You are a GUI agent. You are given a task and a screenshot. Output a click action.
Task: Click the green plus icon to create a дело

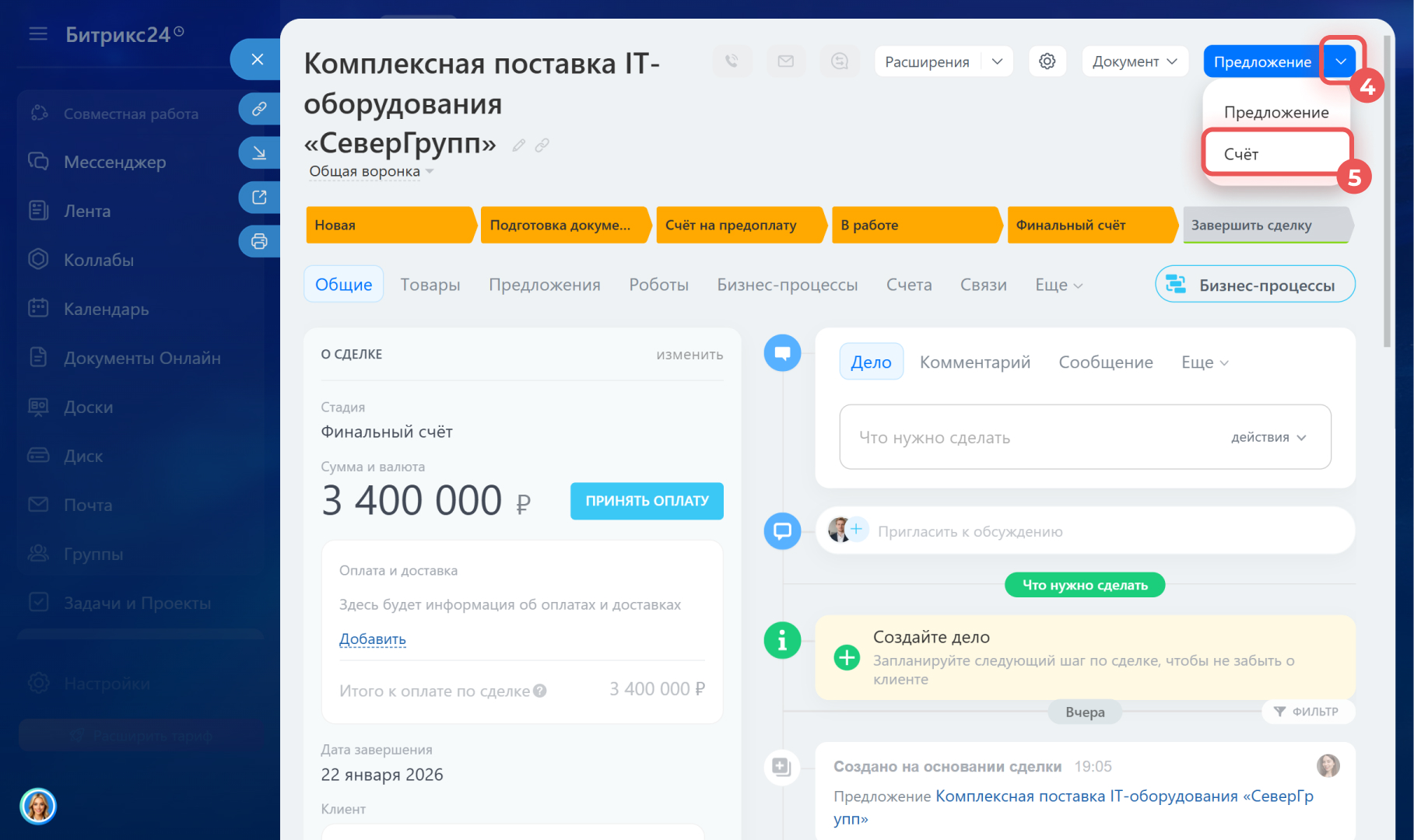tap(846, 657)
